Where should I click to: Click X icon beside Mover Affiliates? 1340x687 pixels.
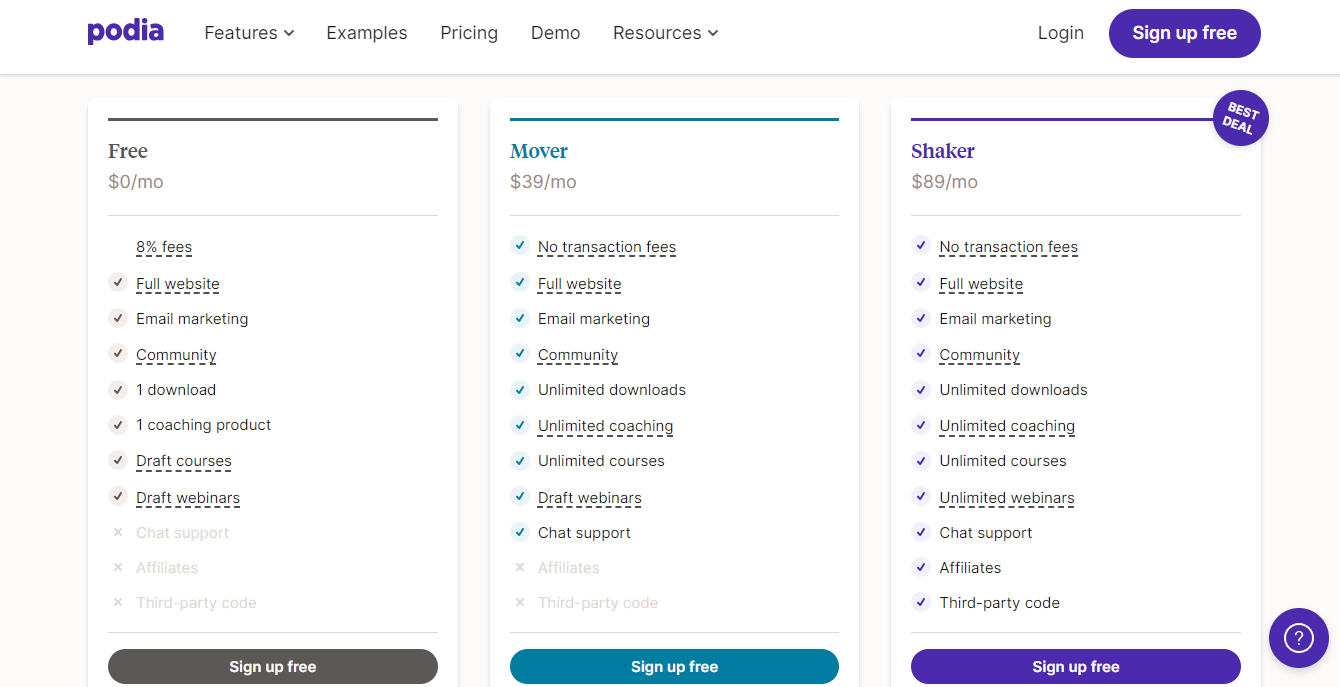tap(519, 568)
